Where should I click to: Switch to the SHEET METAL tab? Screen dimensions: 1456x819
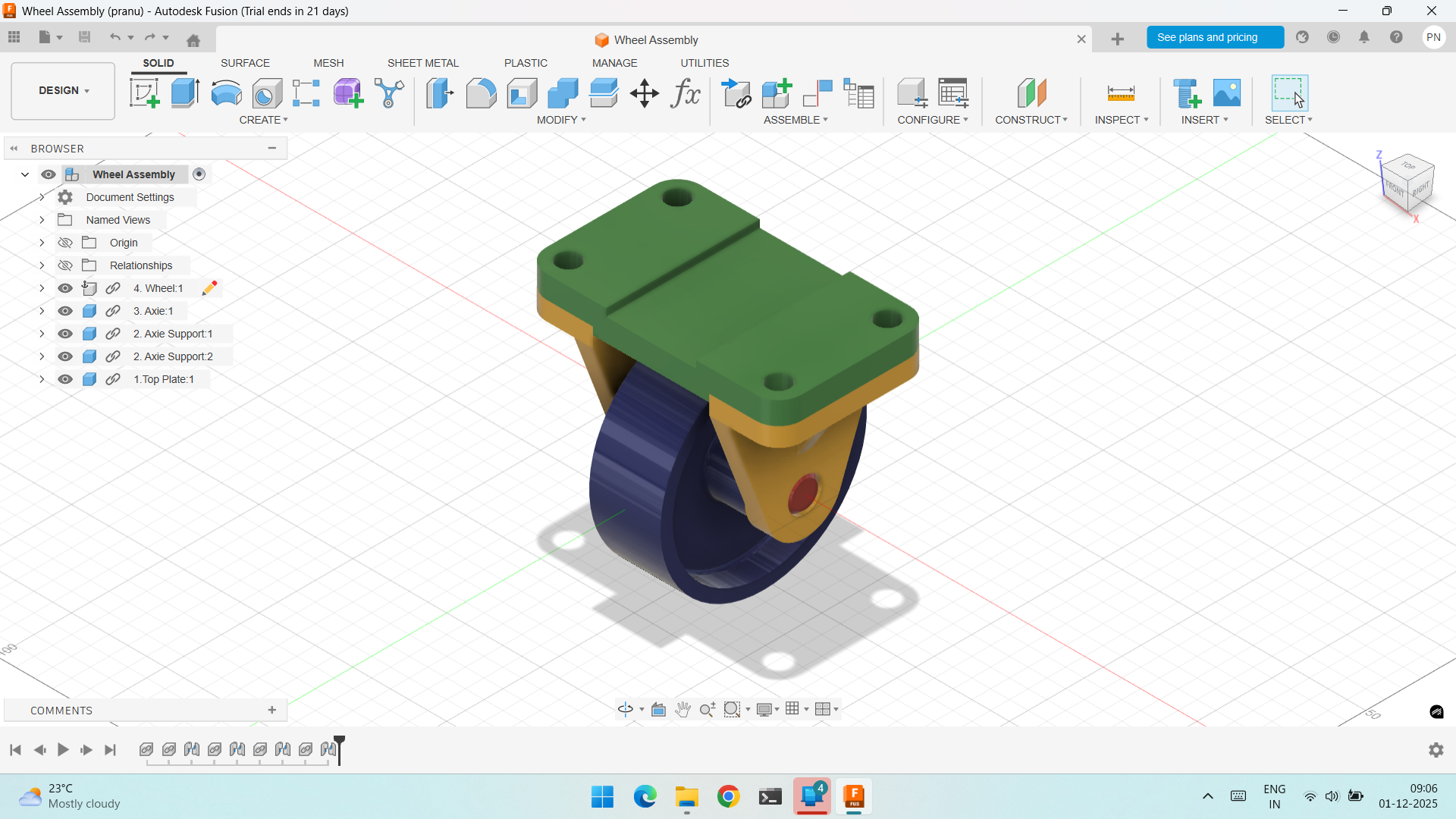422,63
